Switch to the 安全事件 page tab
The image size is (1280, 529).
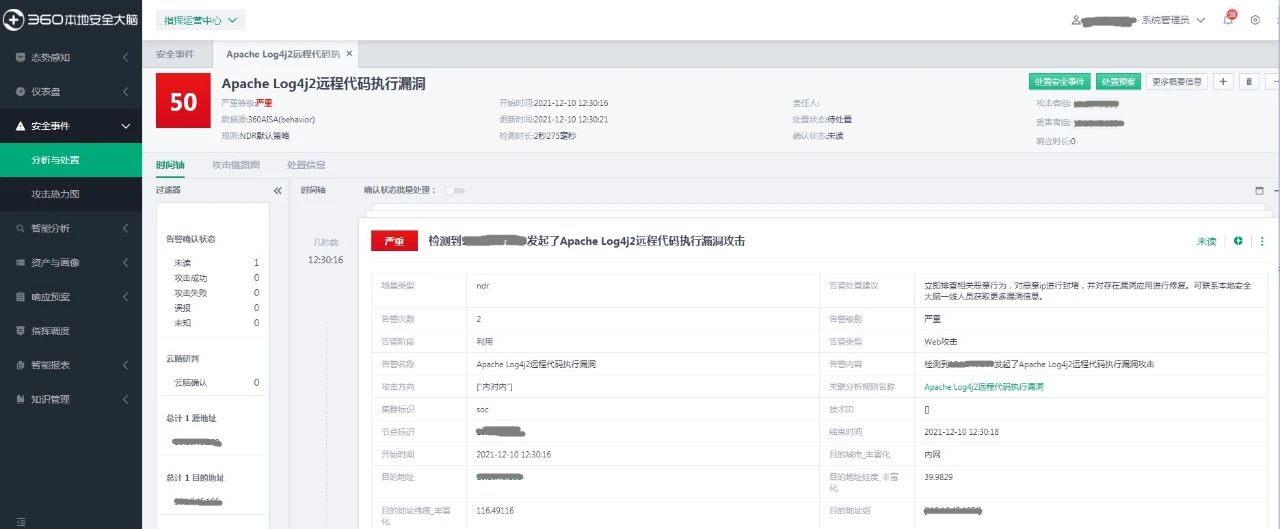(x=177, y=53)
